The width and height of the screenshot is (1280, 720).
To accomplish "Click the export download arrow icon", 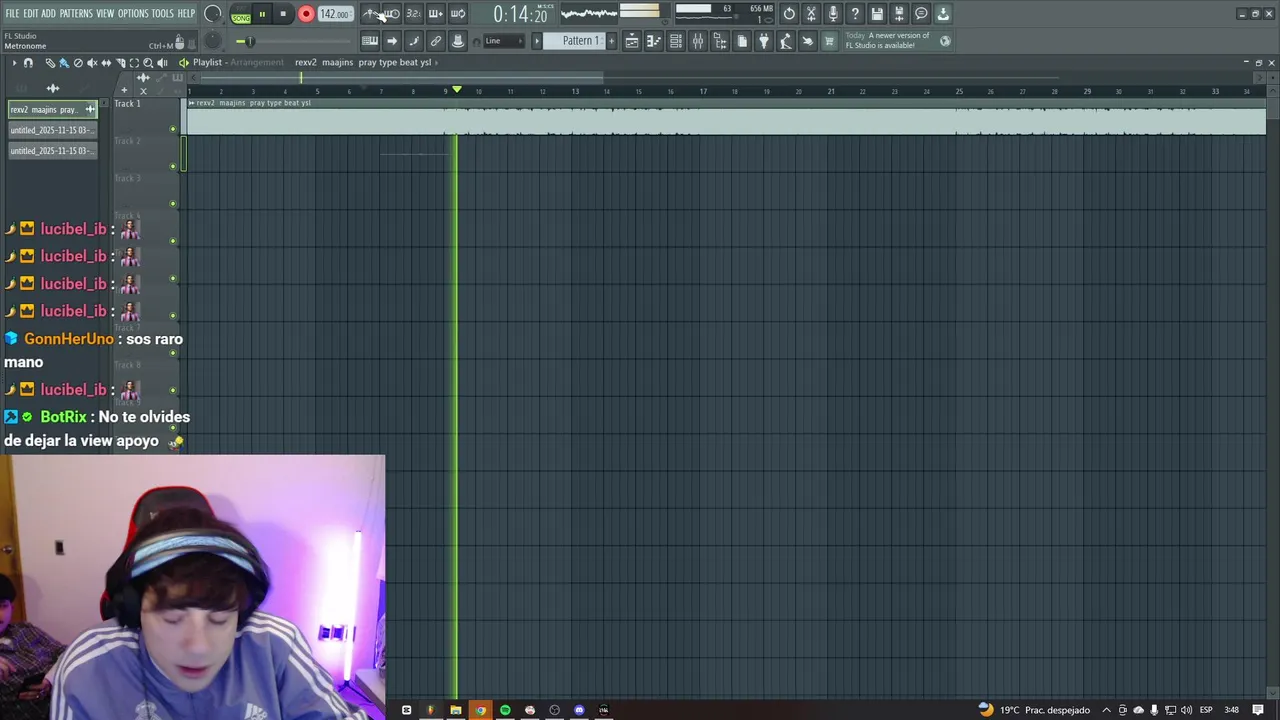I will 943,14.
